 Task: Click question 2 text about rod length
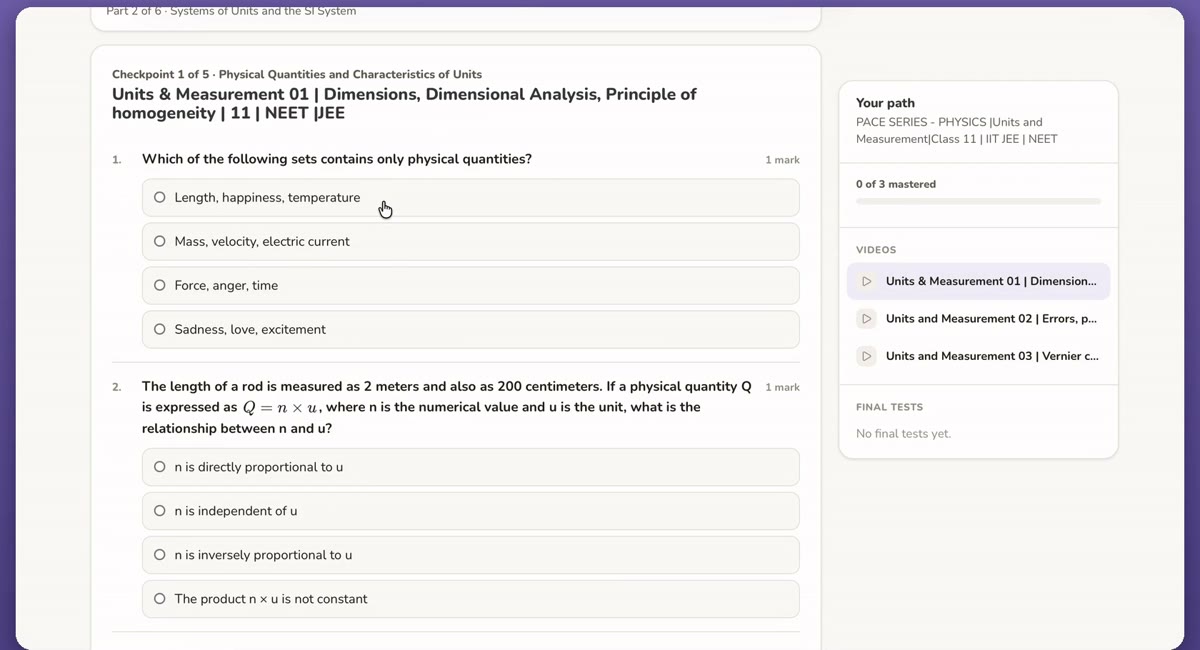point(447,407)
